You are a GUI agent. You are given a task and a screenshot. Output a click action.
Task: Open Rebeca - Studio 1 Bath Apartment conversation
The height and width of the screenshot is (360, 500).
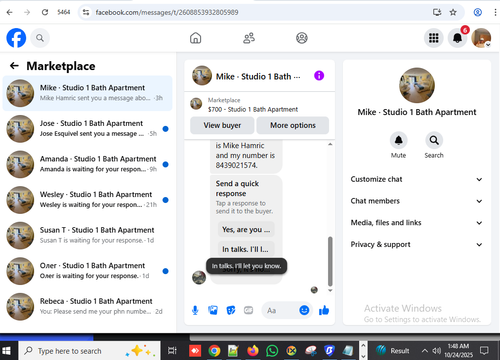[87, 307]
